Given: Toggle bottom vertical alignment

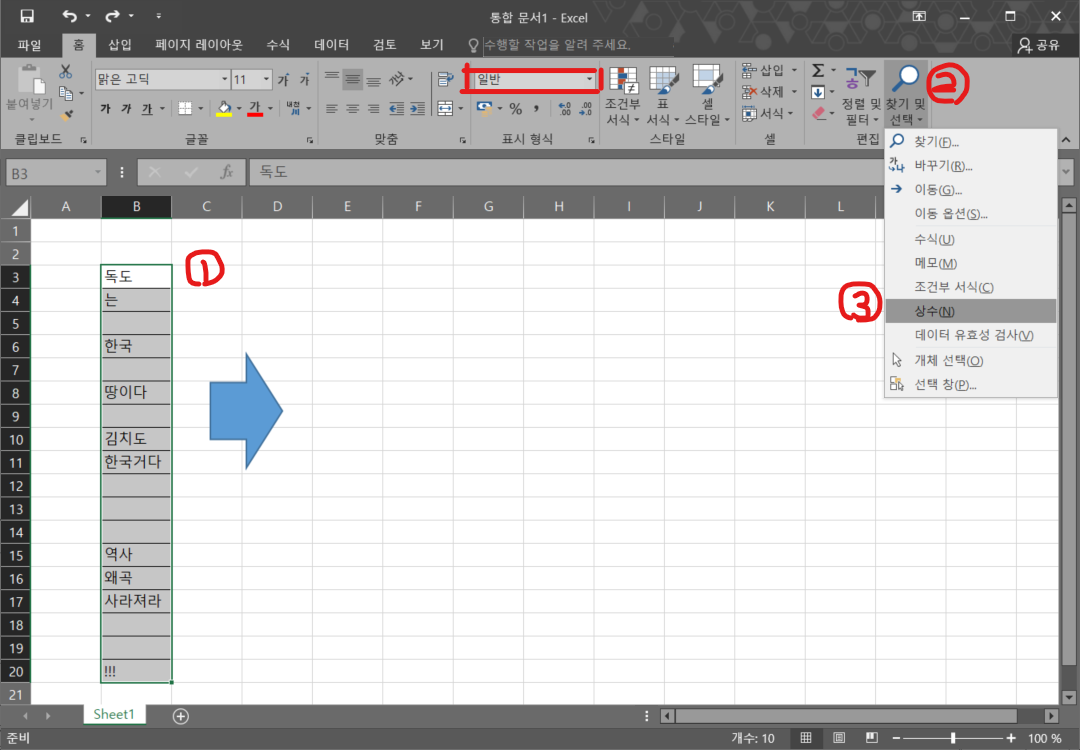Looking at the screenshot, I should click(x=373, y=80).
